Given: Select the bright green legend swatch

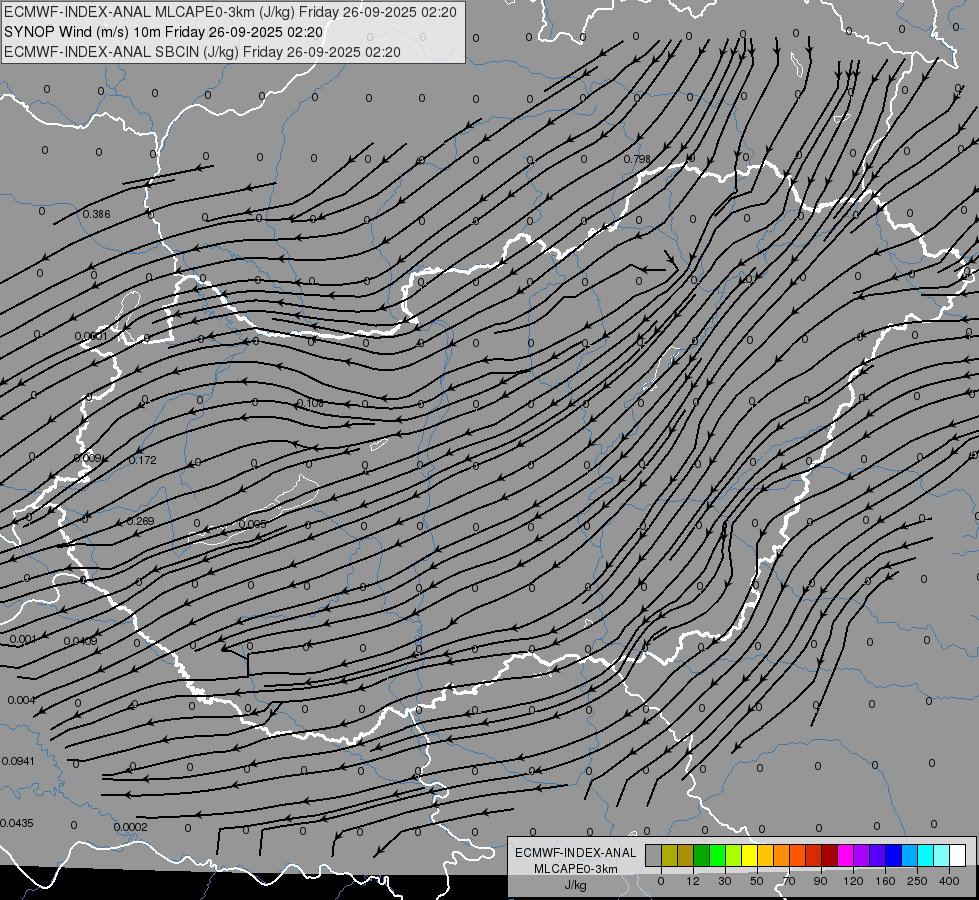Looking at the screenshot, I should pos(717,855).
